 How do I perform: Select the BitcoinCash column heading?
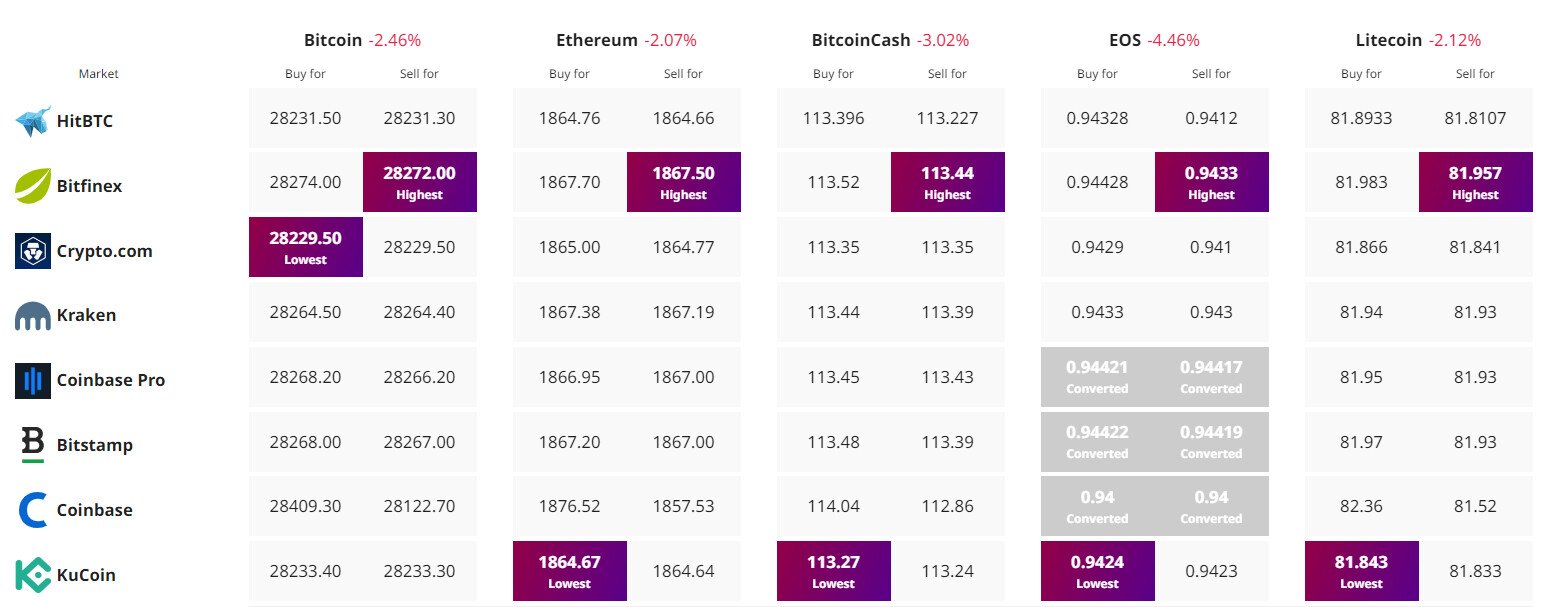pos(861,41)
